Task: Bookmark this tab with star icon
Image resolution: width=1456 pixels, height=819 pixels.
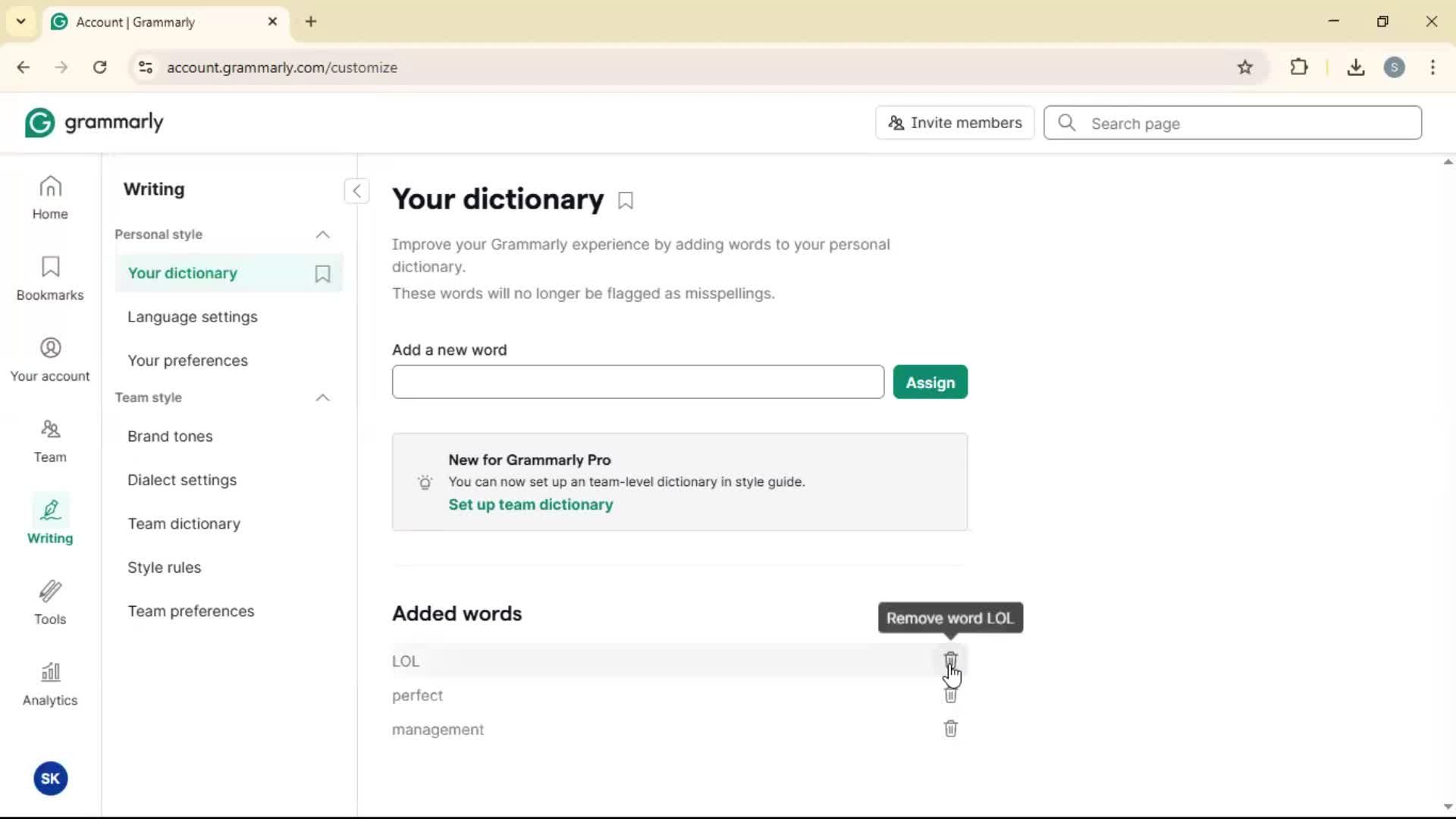Action: [1245, 67]
